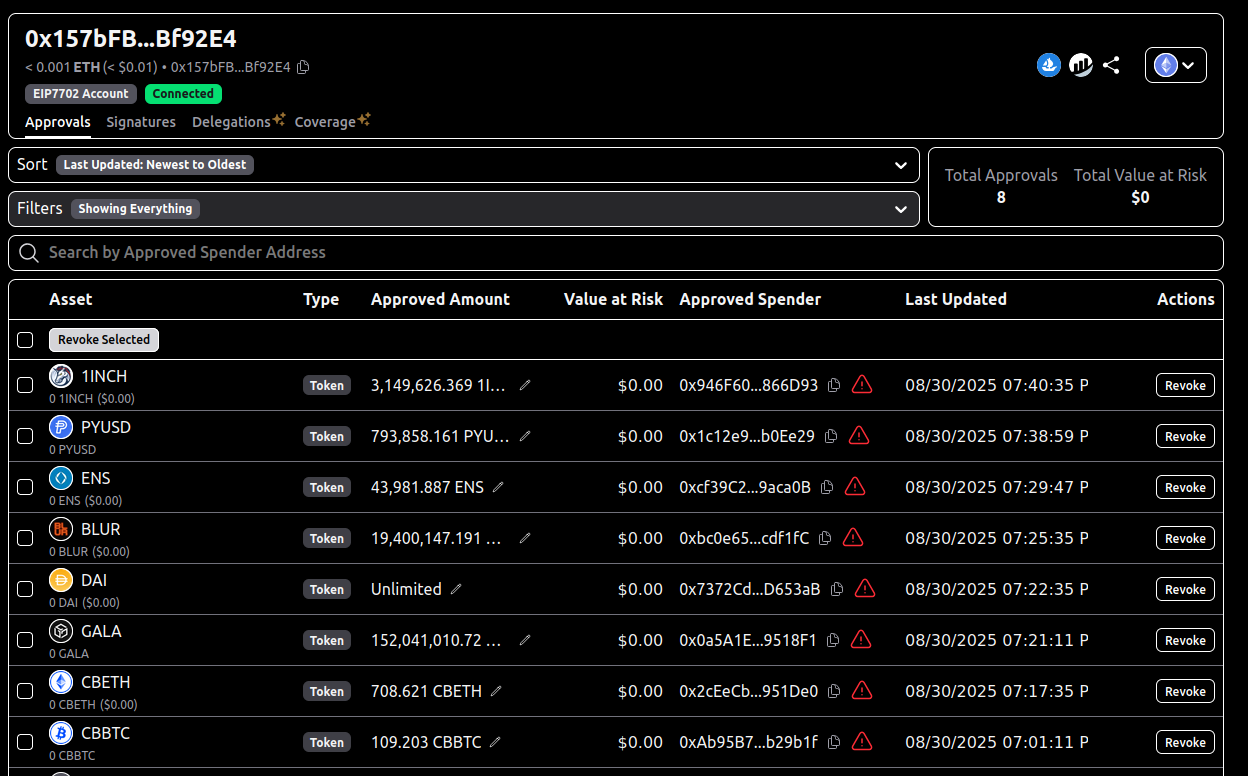This screenshot has width=1248, height=776.
Task: Edit the ENS approved amount with the pencil
Action: [x=498, y=487]
